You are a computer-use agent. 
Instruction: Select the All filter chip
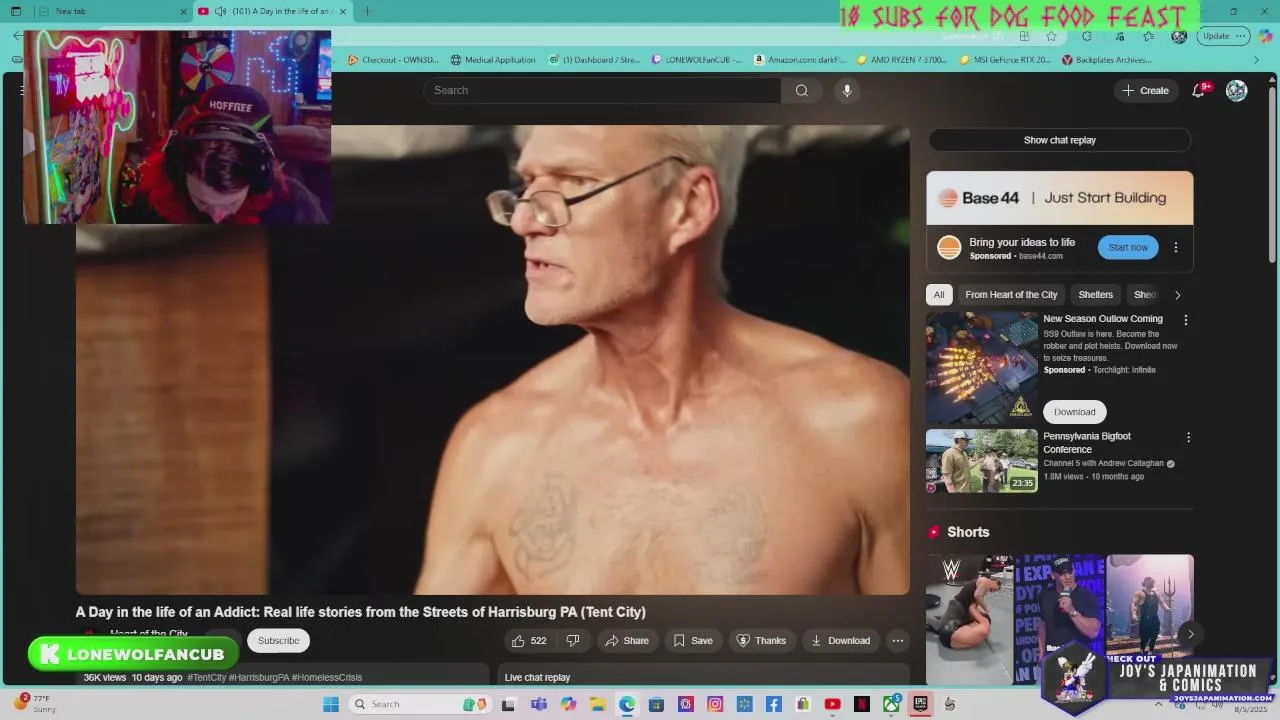939,295
